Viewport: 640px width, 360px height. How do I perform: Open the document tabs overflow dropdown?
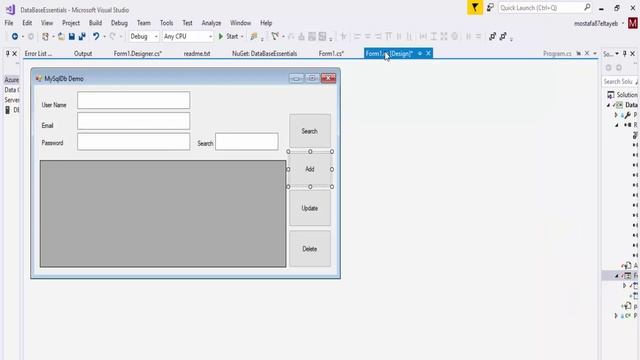595,53
